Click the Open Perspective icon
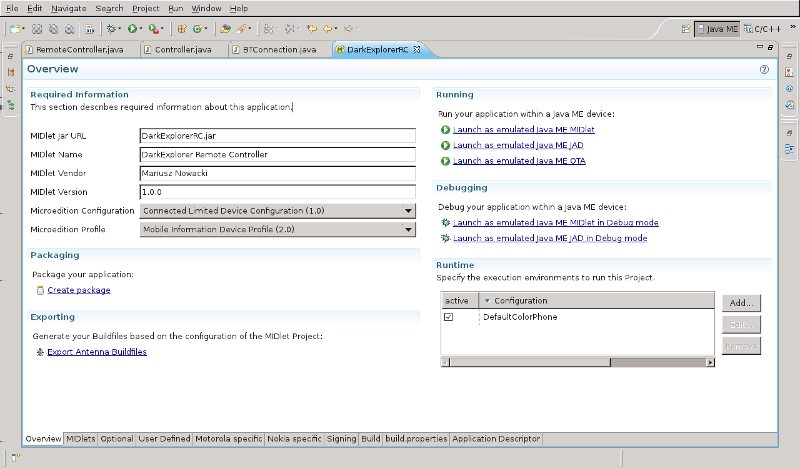800x469 pixels. [x=686, y=29]
